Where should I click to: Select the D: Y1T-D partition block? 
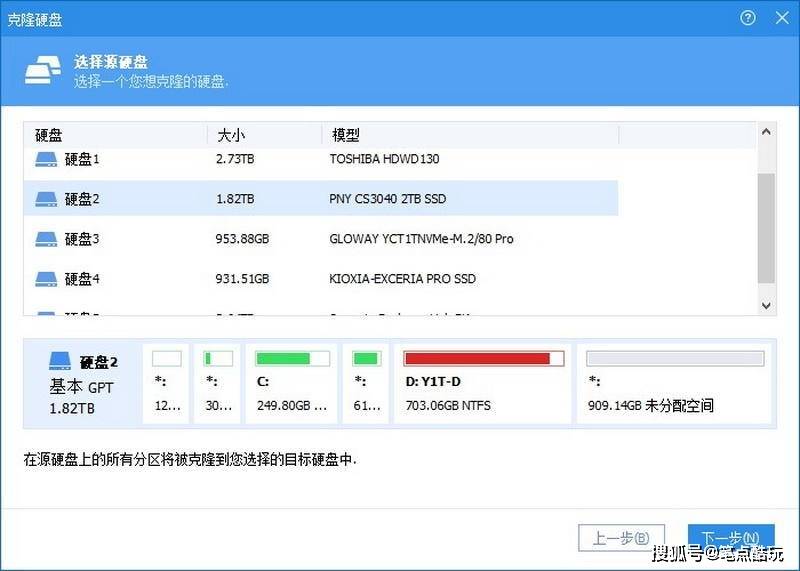point(483,383)
